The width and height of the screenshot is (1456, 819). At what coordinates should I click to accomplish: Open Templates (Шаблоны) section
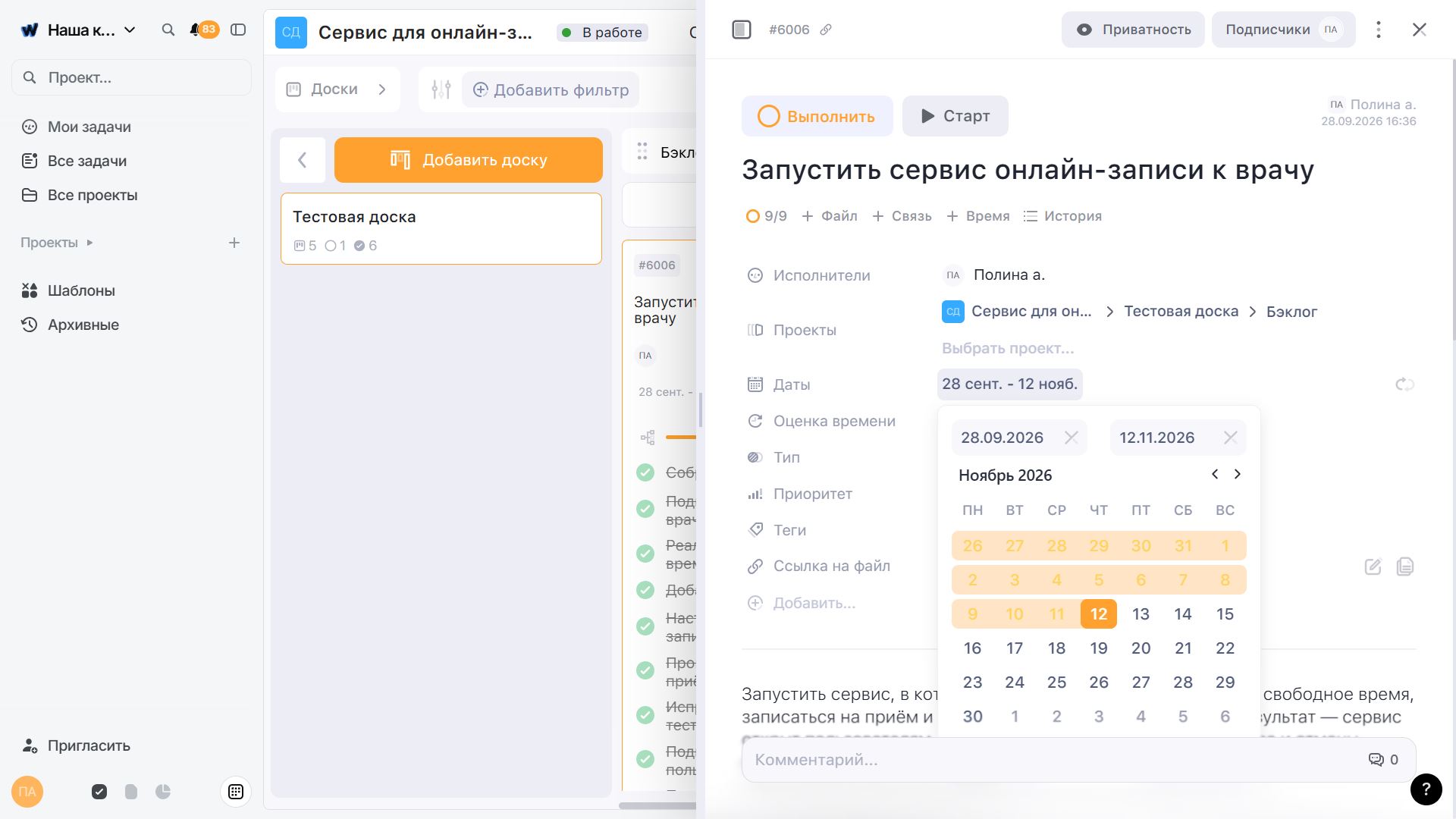point(80,290)
